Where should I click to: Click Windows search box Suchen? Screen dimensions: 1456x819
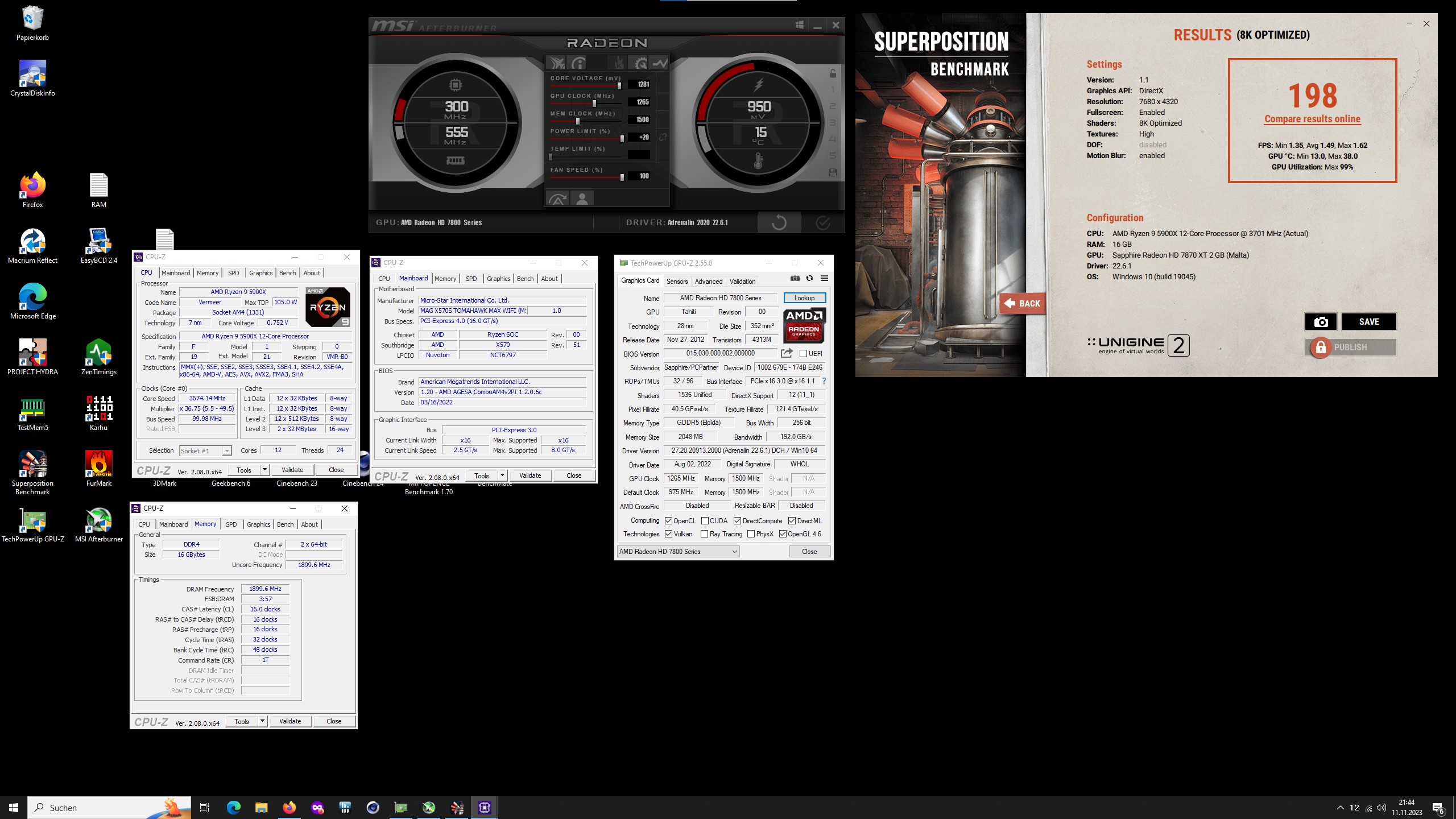point(110,808)
